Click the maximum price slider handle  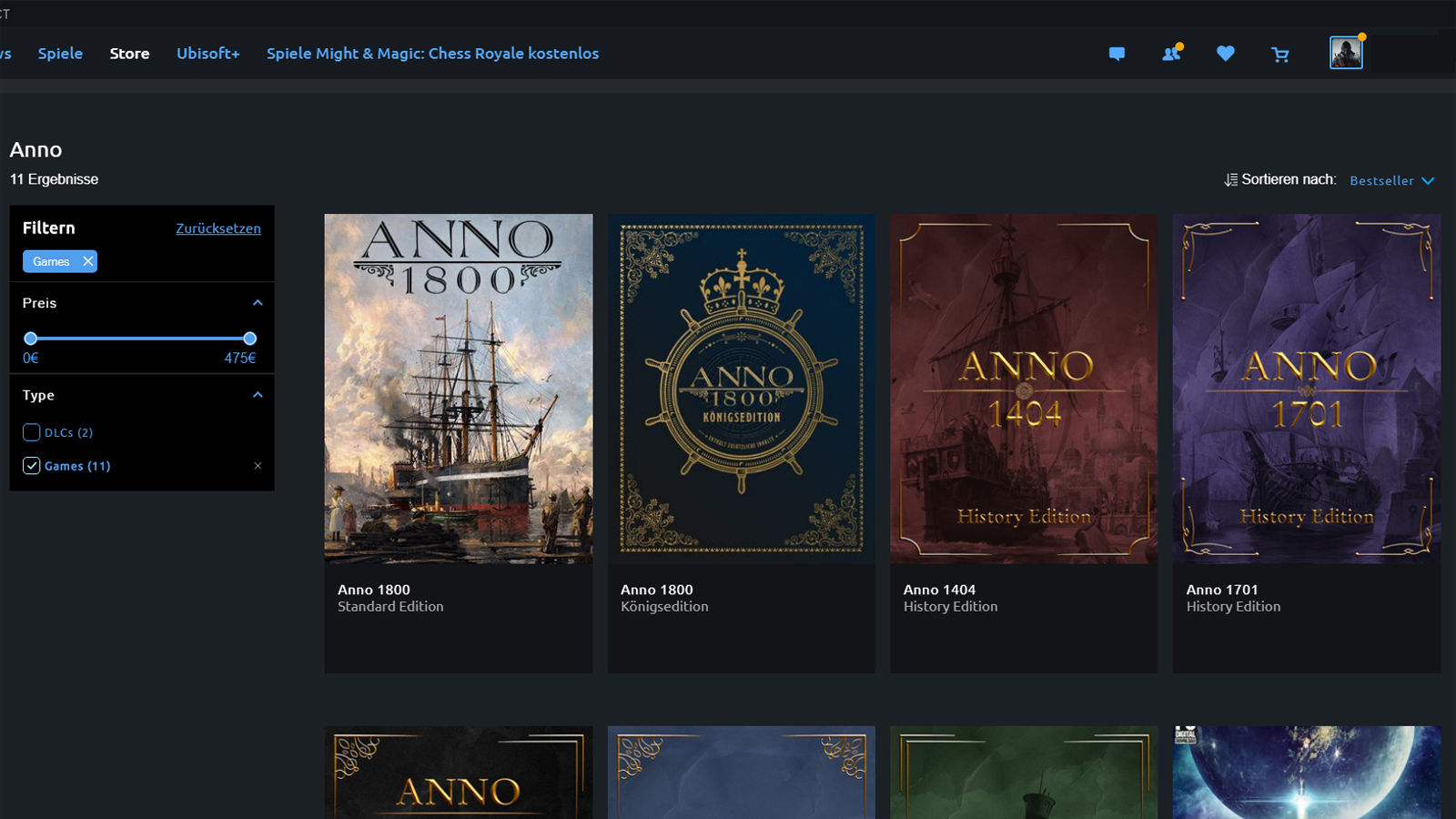(249, 339)
